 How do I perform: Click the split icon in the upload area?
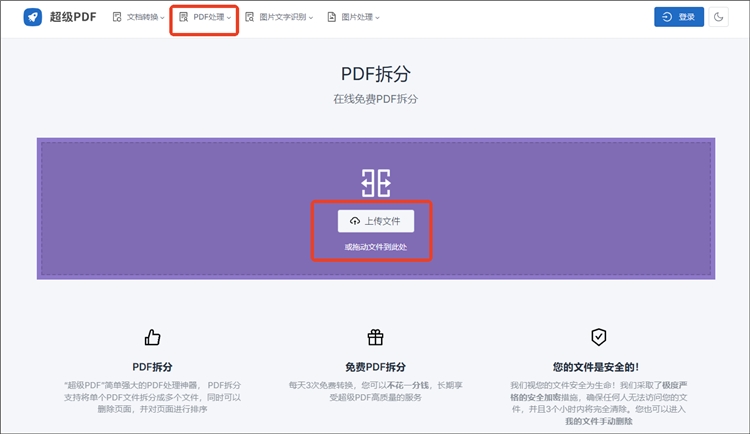coord(375,182)
